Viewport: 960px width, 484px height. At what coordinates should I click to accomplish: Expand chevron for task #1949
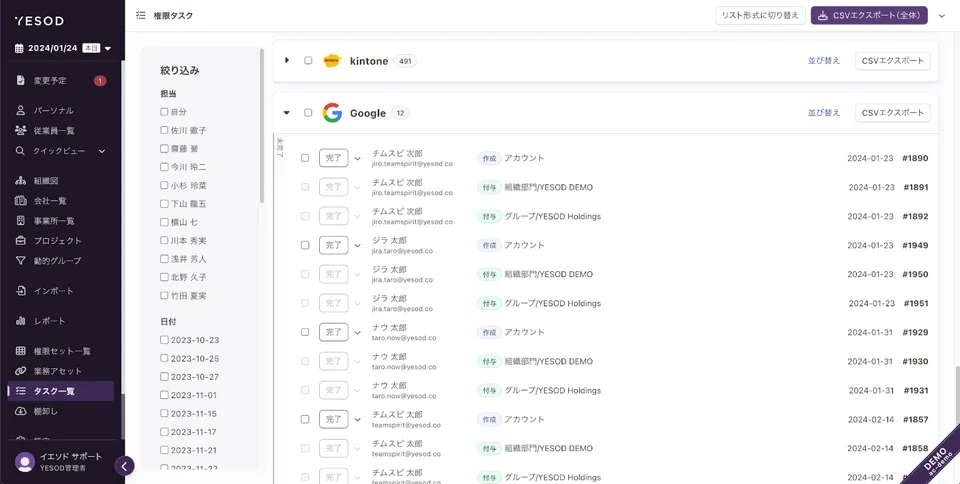358,246
